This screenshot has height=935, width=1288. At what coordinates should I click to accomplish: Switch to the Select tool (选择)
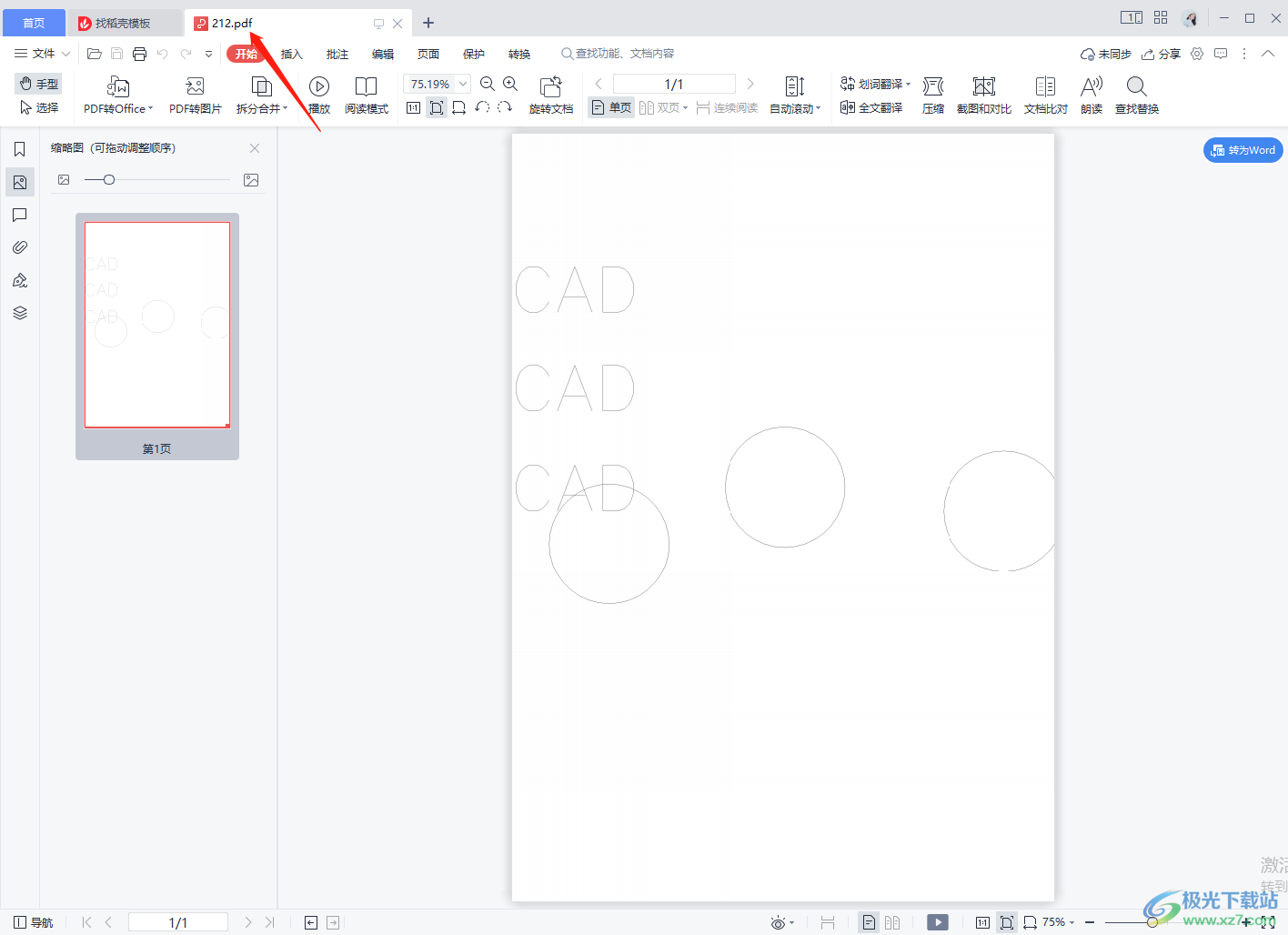38,107
